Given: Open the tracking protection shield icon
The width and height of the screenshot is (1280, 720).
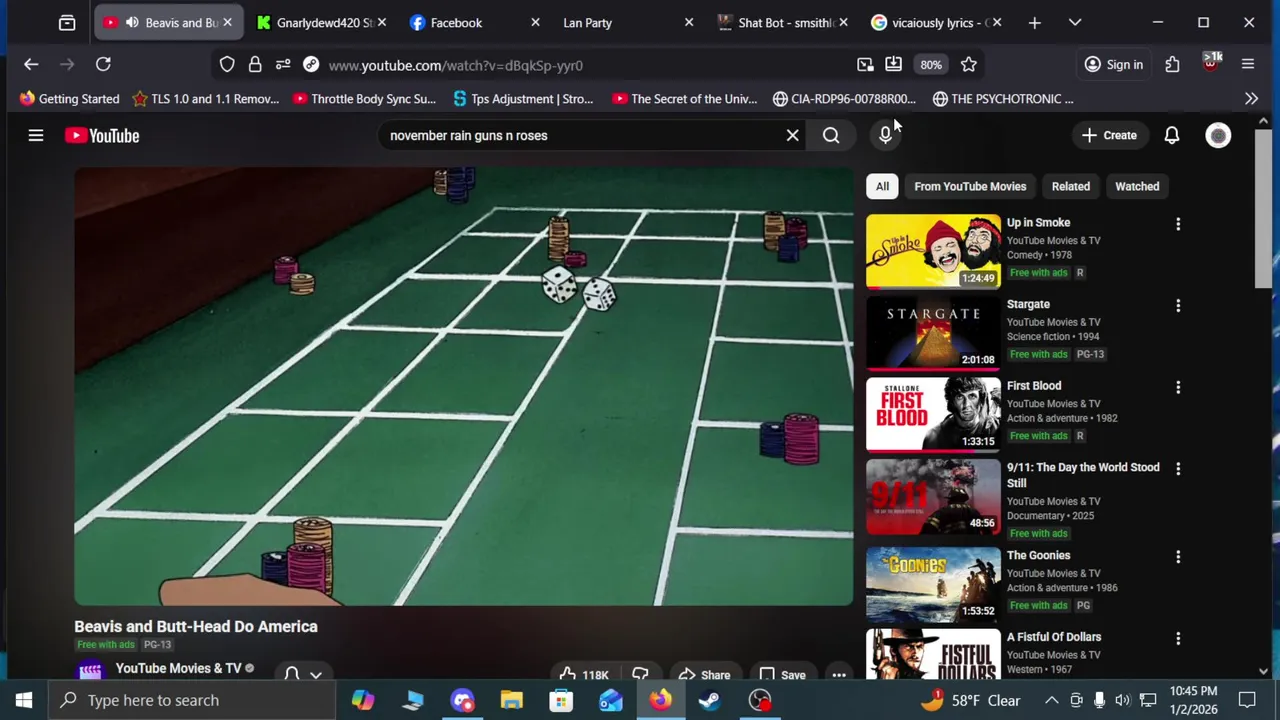Looking at the screenshot, I should click(x=227, y=65).
